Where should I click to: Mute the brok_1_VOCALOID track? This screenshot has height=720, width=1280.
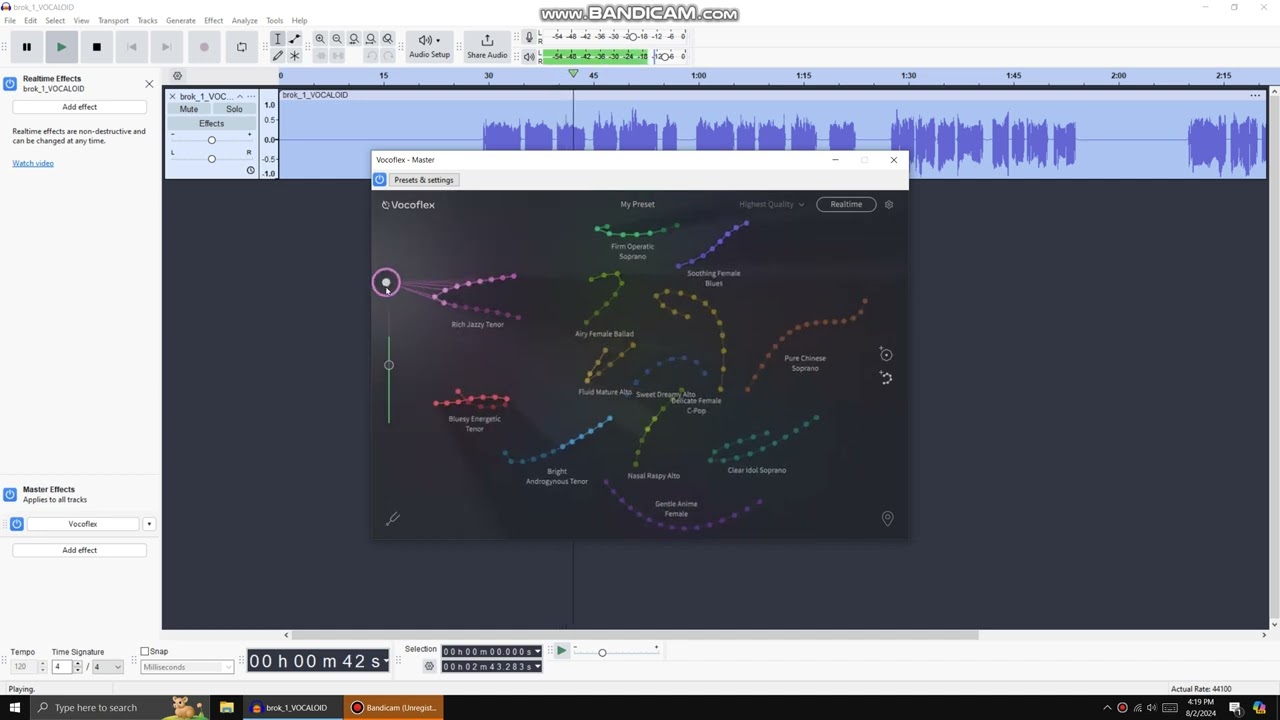click(189, 109)
